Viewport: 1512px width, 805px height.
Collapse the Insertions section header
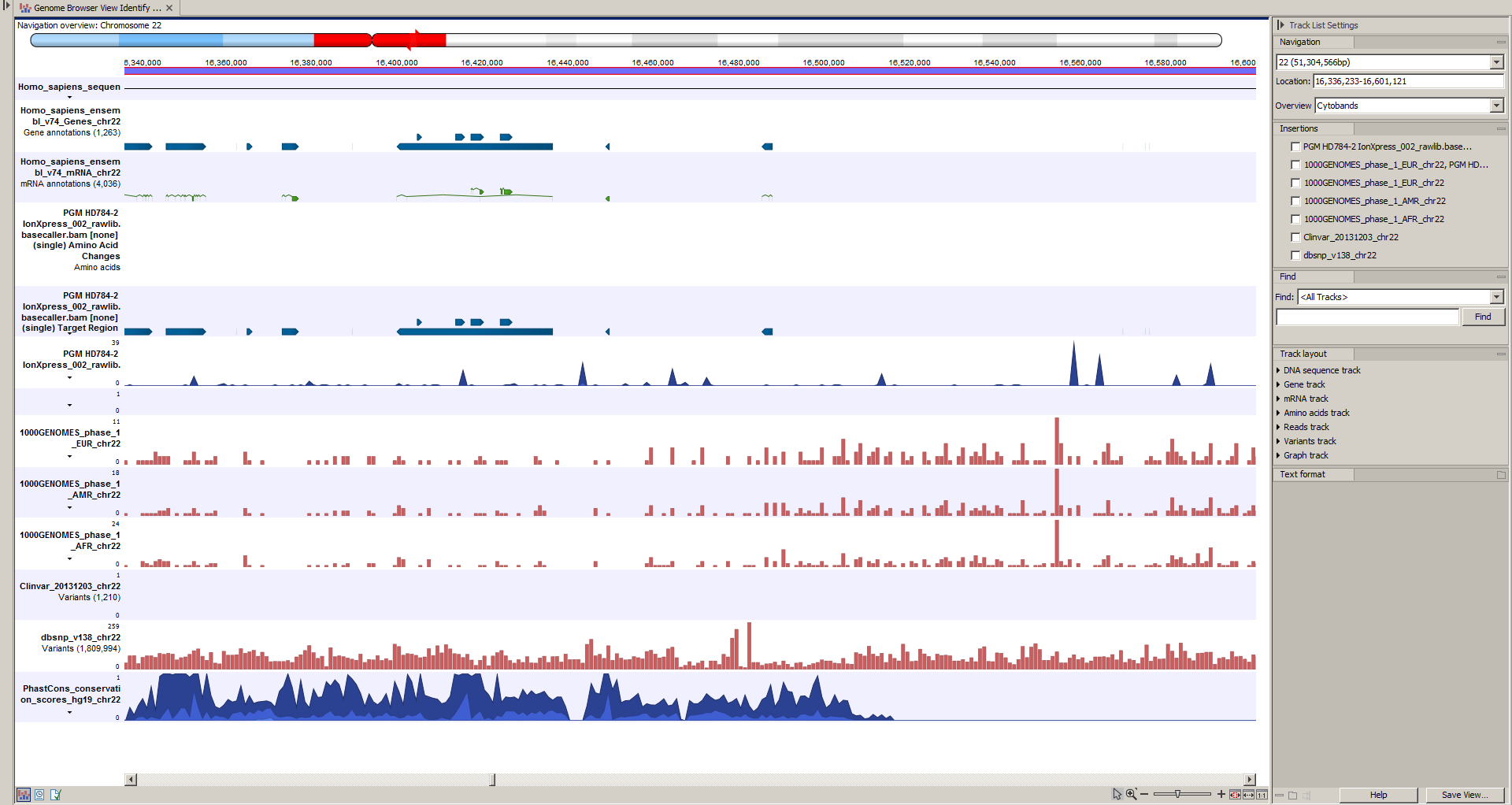pyautogui.click(x=1499, y=128)
